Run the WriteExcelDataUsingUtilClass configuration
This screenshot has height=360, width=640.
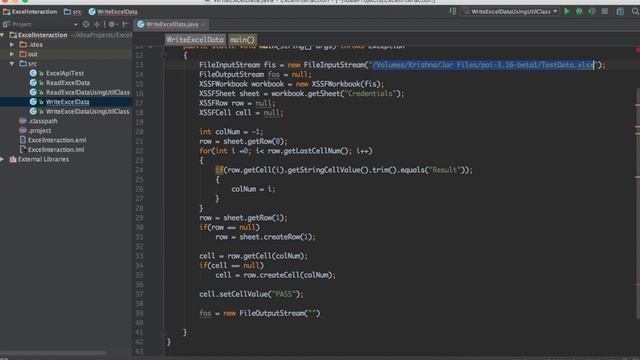click(x=567, y=11)
